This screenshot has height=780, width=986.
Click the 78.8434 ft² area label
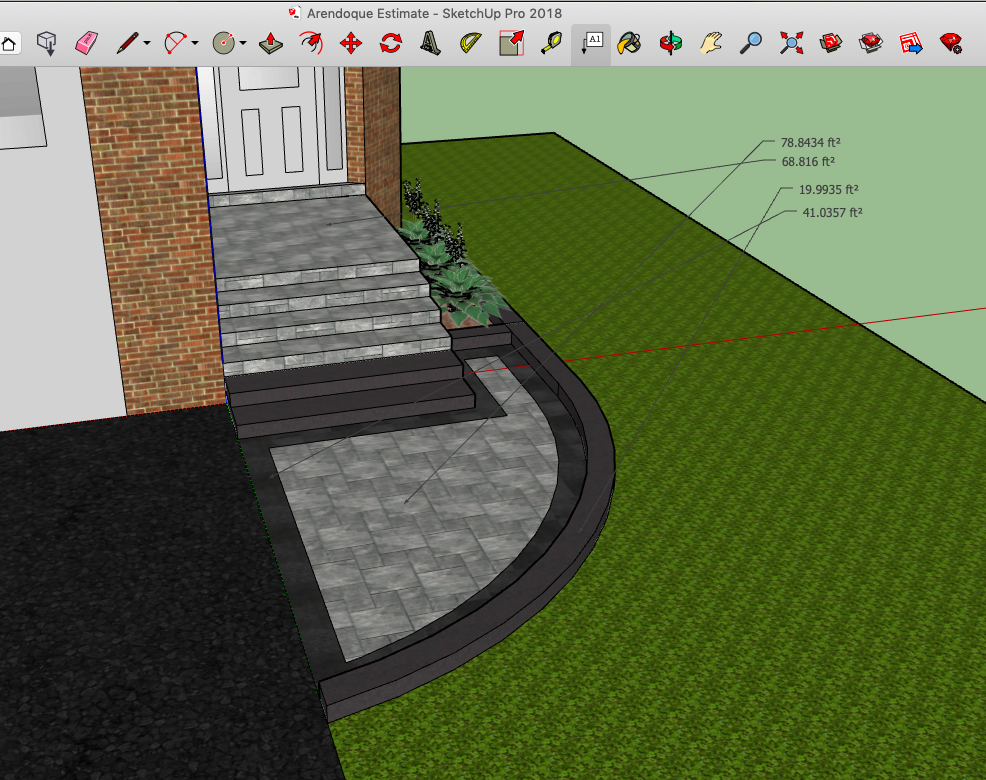[x=811, y=143]
